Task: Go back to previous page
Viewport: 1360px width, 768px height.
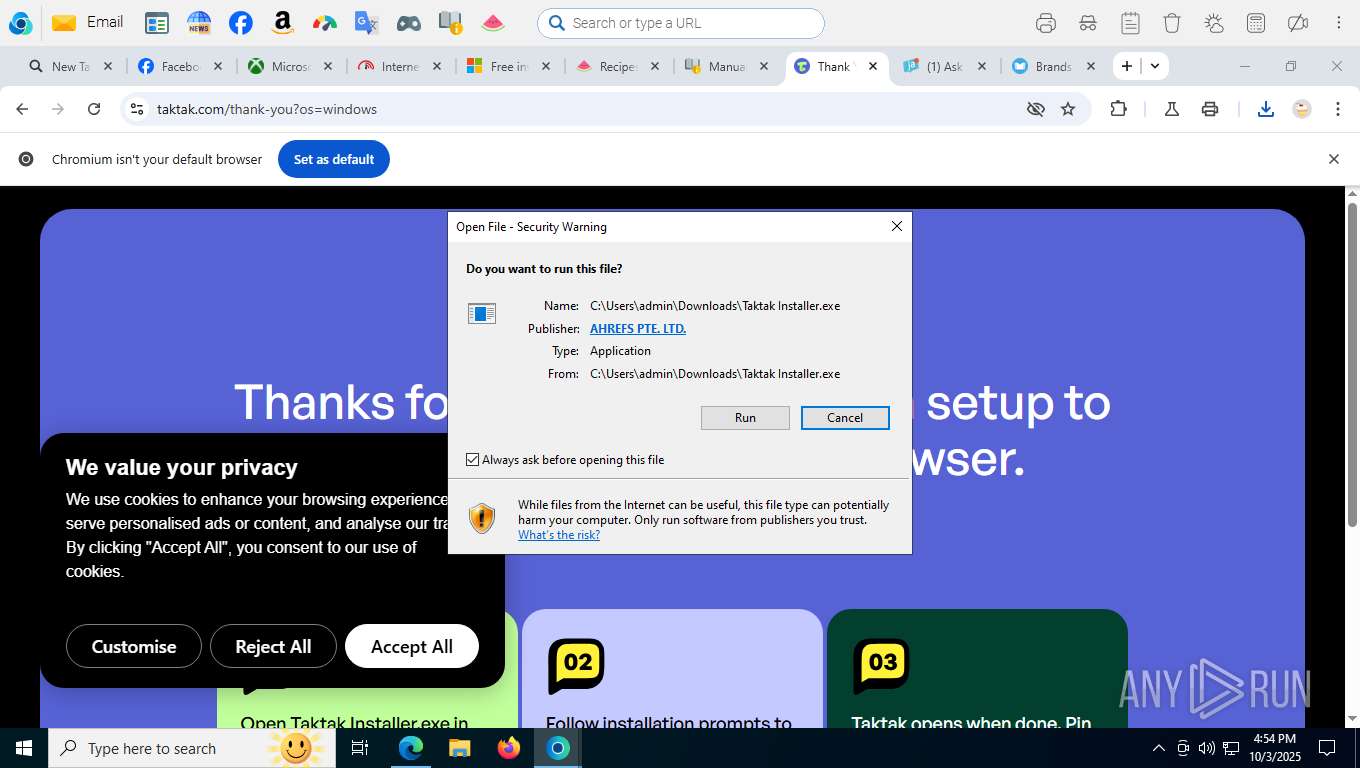Action: pyautogui.click(x=22, y=109)
